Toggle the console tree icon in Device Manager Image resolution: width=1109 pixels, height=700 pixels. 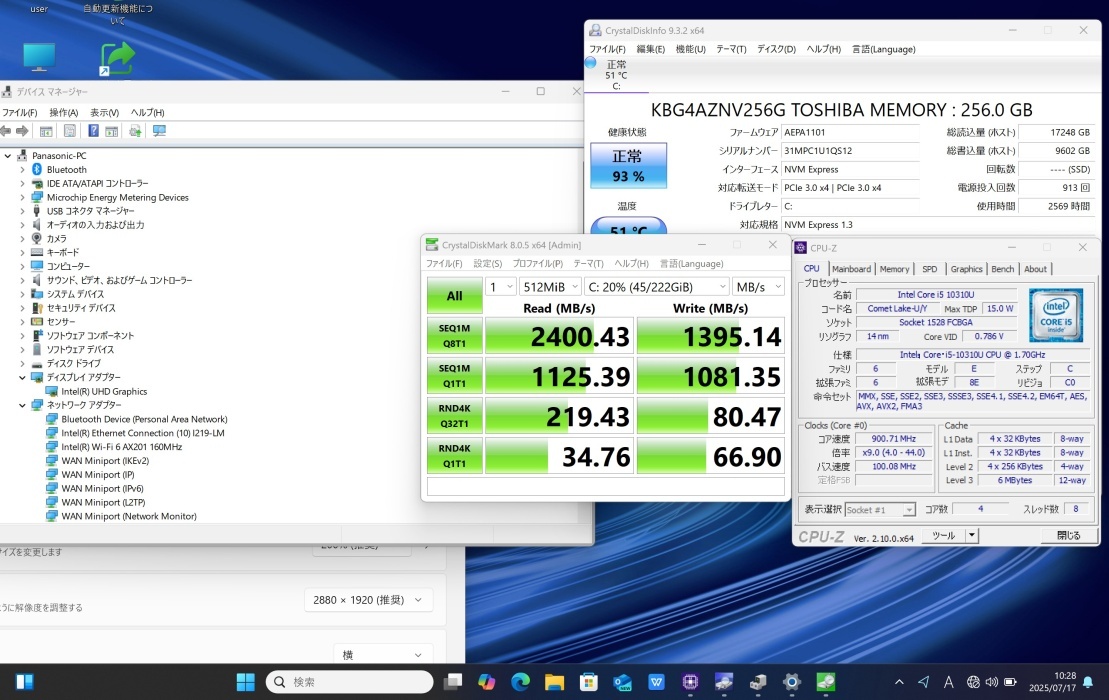click(x=46, y=131)
